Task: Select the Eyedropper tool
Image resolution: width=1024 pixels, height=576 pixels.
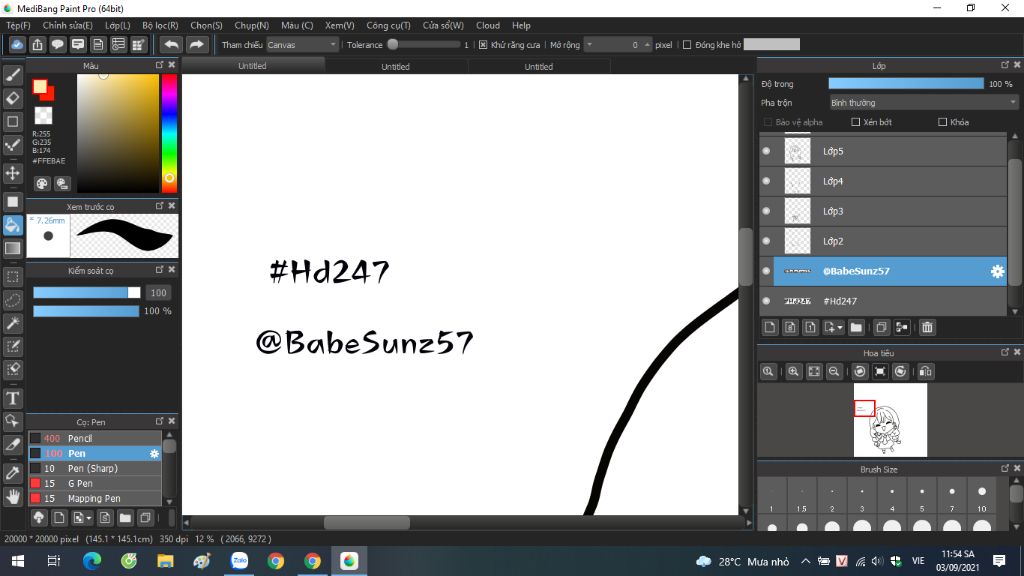Action: click(x=12, y=473)
